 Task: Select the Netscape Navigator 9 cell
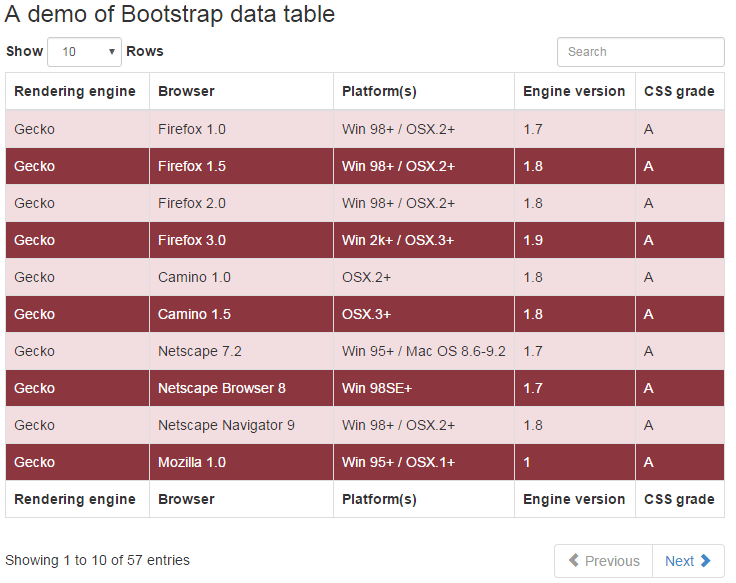[241, 425]
